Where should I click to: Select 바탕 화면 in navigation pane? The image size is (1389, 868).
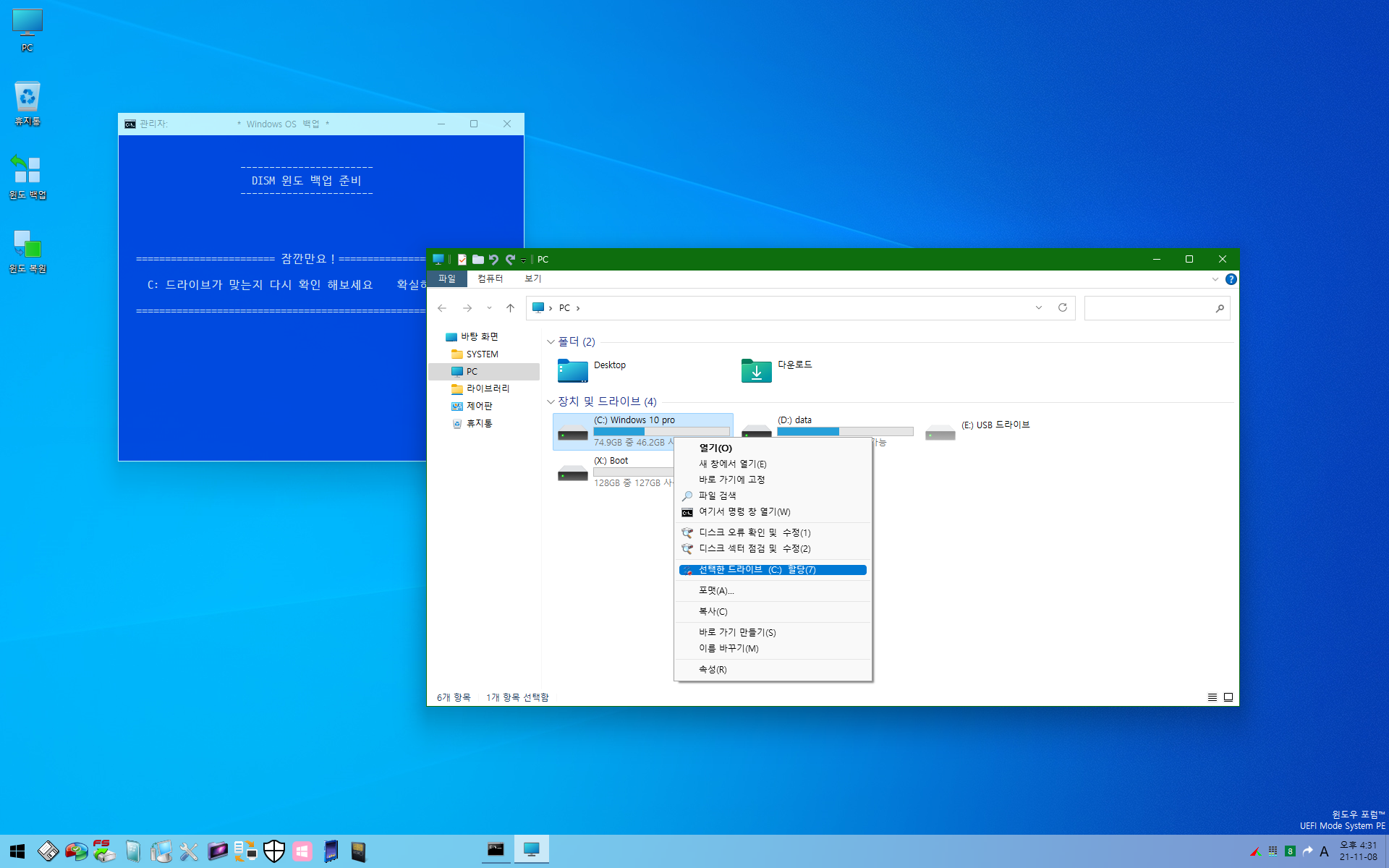point(472,337)
